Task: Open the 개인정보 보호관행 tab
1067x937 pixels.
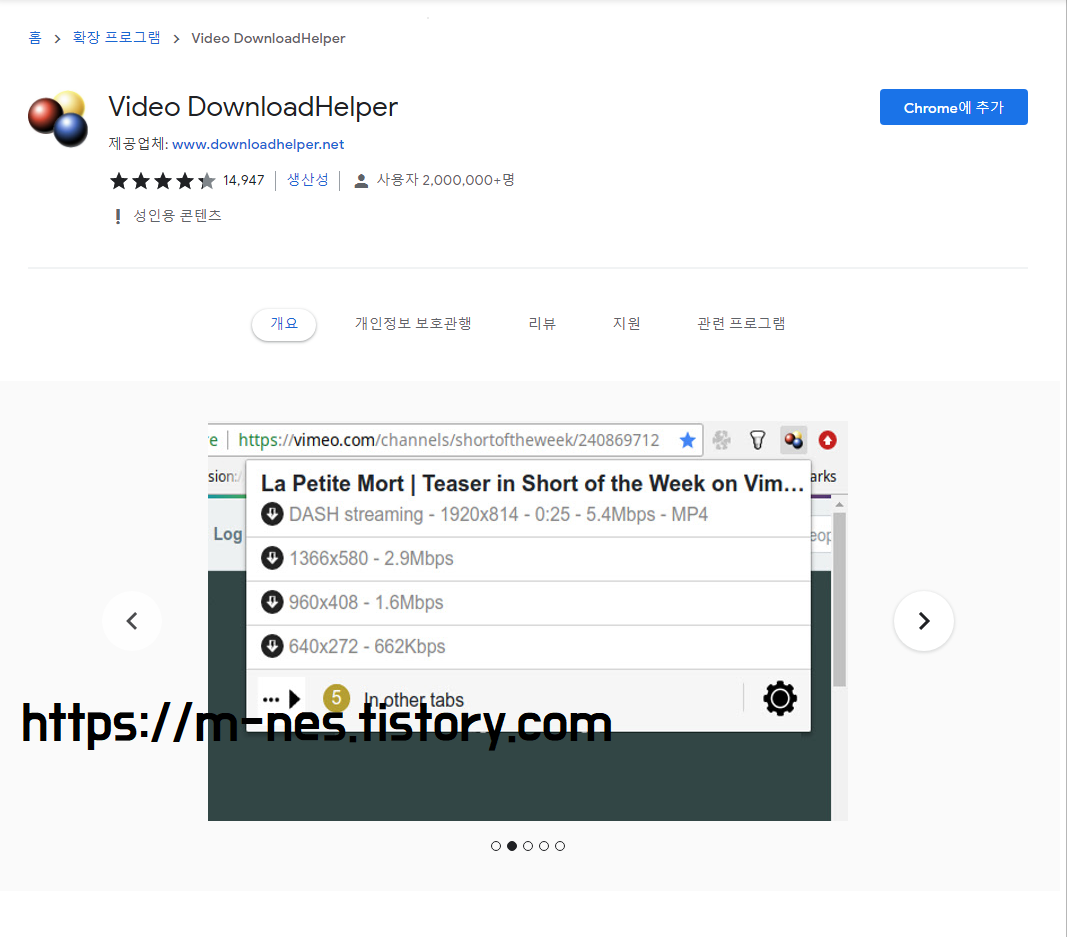Action: click(413, 324)
